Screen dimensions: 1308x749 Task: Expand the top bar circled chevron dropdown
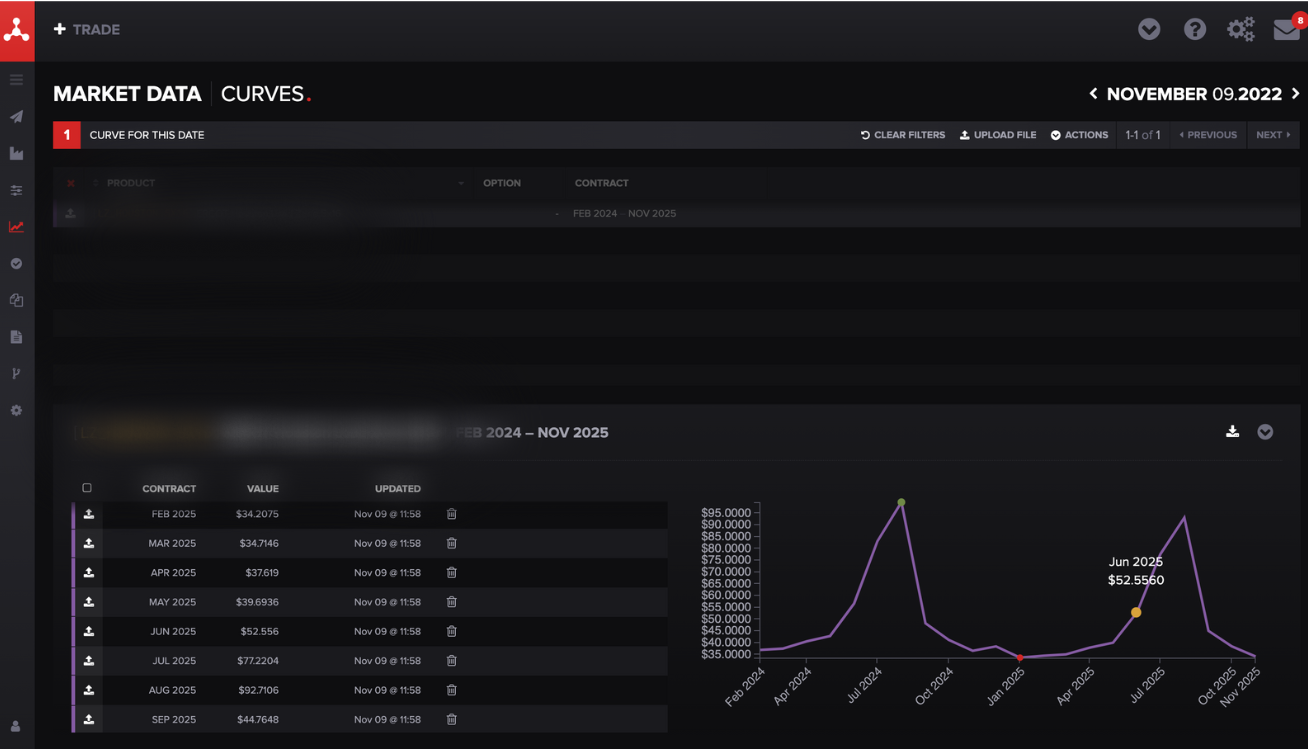(1149, 30)
